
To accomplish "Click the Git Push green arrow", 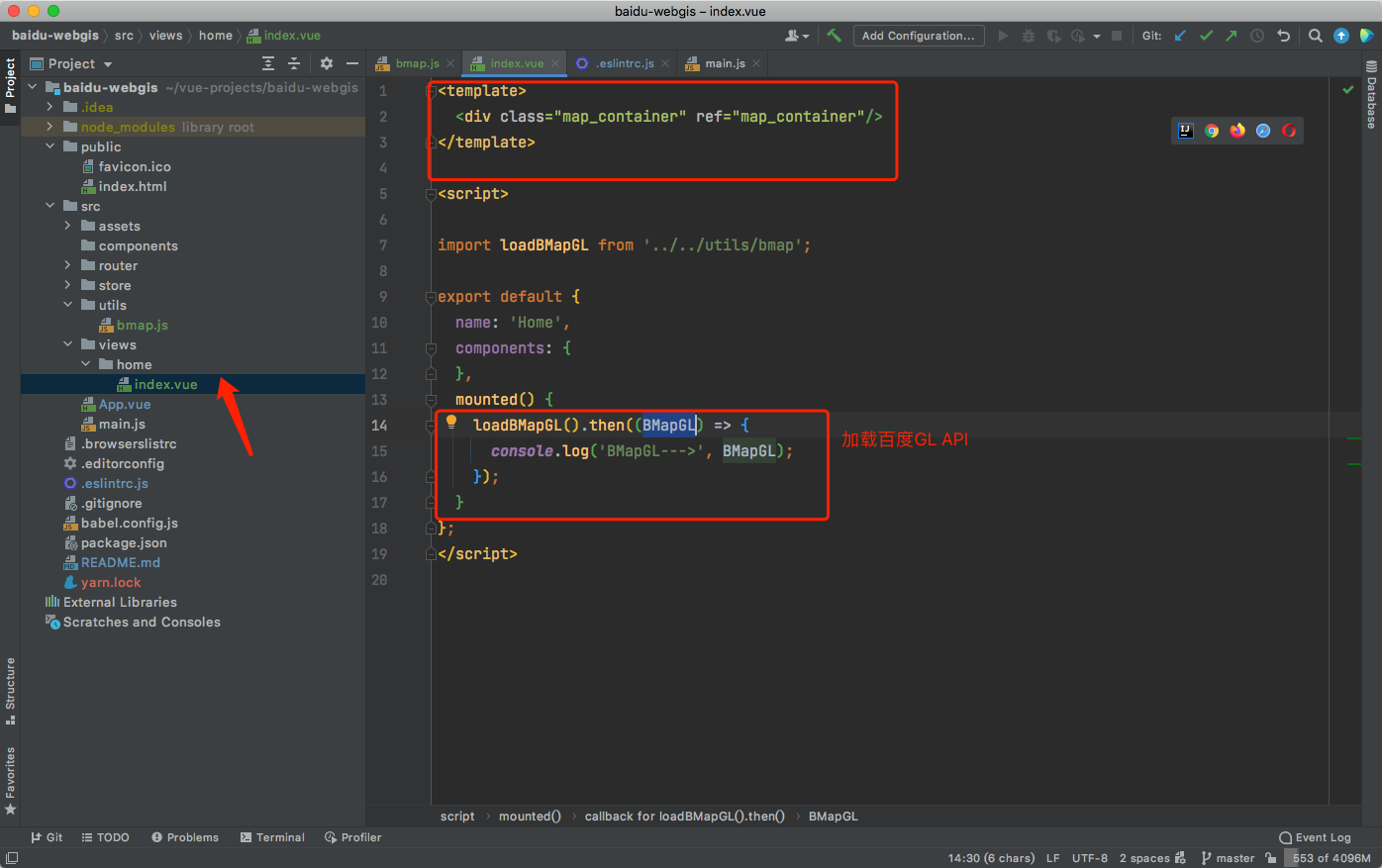I will pyautogui.click(x=1231, y=36).
